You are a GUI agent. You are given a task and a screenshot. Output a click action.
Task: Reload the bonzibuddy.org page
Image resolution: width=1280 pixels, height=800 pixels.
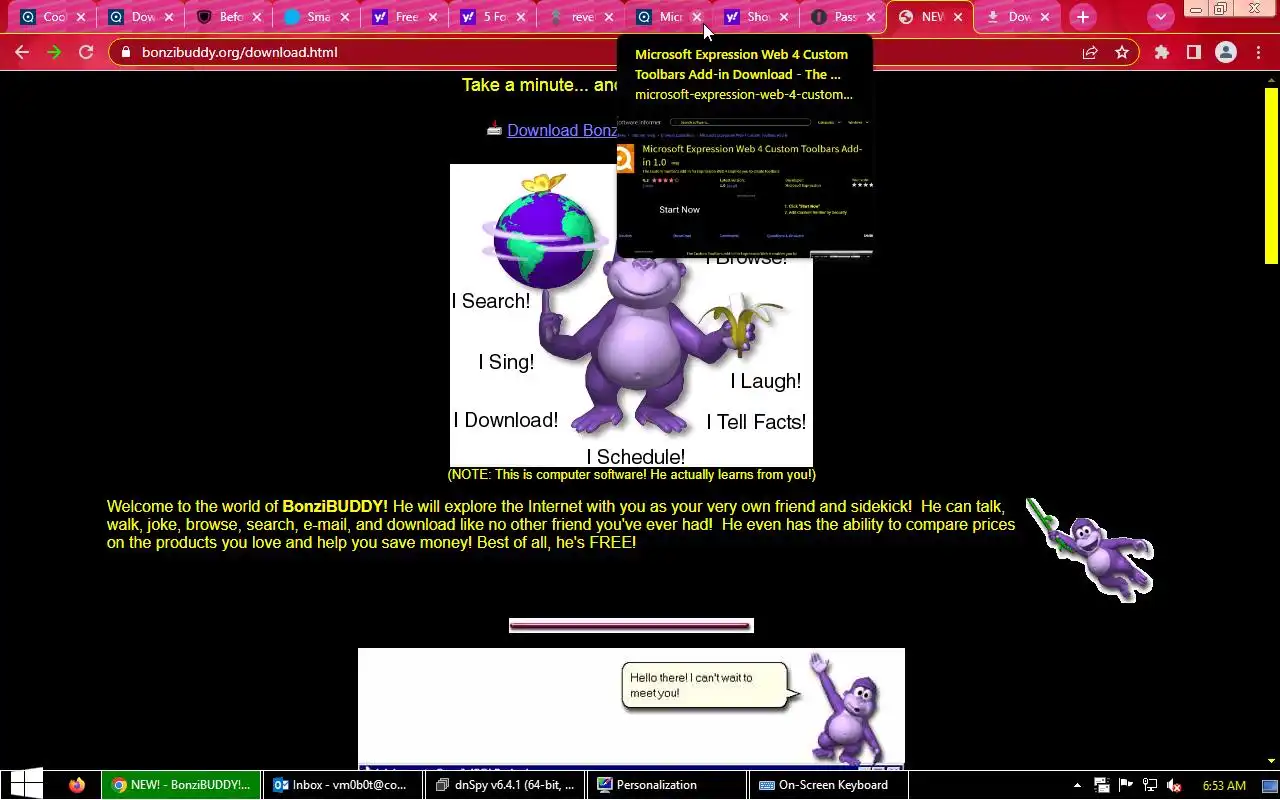click(86, 52)
